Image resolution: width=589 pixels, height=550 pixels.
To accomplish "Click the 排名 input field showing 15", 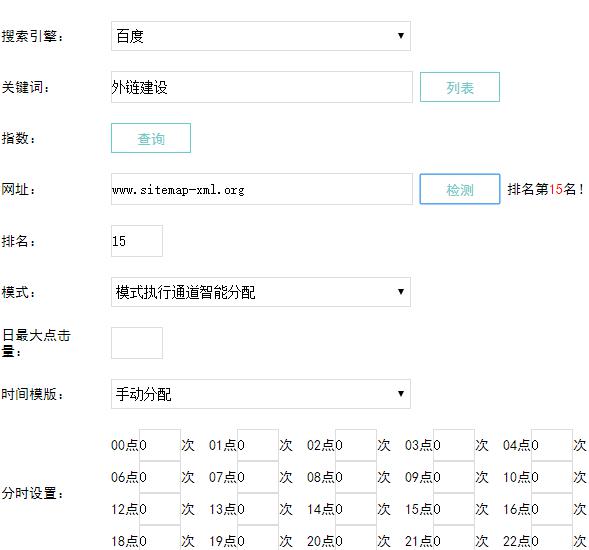I will click(x=137, y=241).
